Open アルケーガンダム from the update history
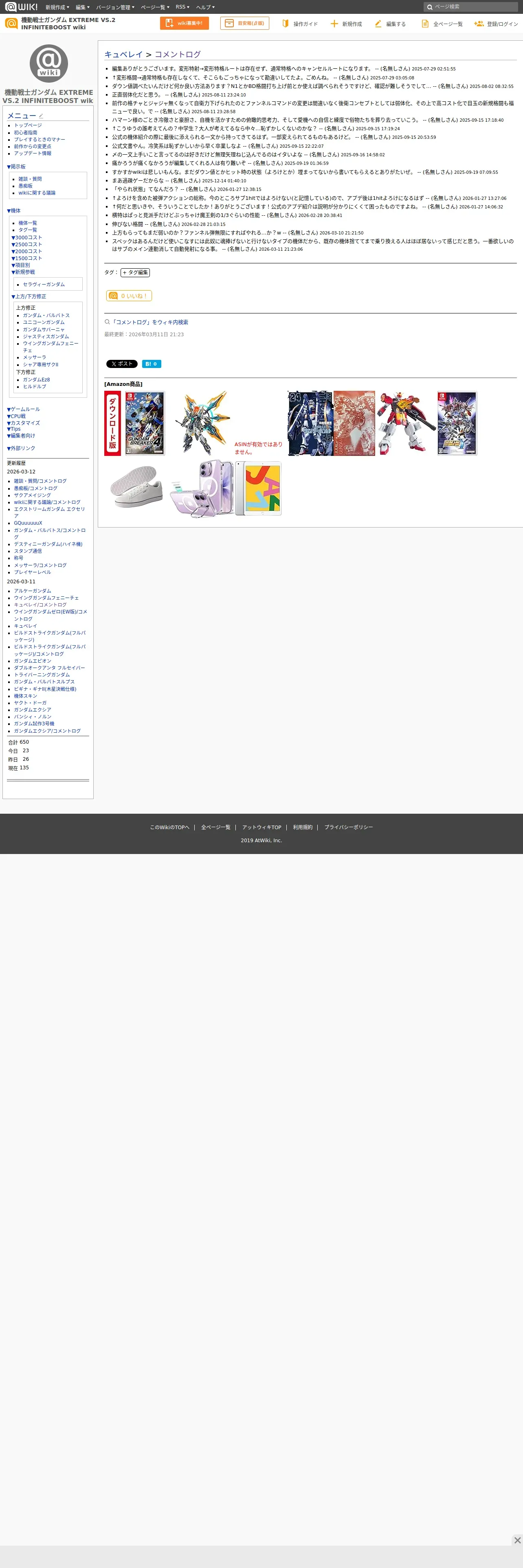The height and width of the screenshot is (1568, 523). (x=32, y=591)
